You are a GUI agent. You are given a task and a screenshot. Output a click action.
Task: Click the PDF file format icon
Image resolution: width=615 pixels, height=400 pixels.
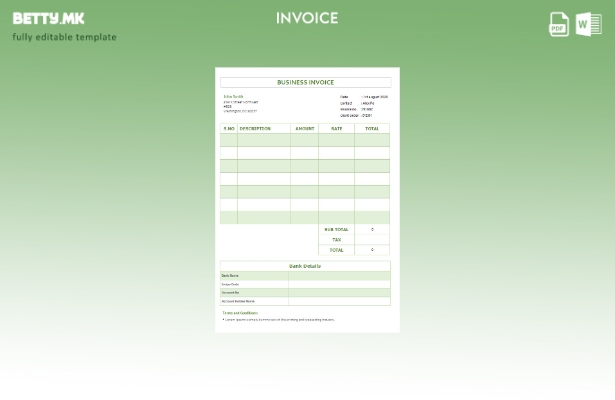(559, 24)
